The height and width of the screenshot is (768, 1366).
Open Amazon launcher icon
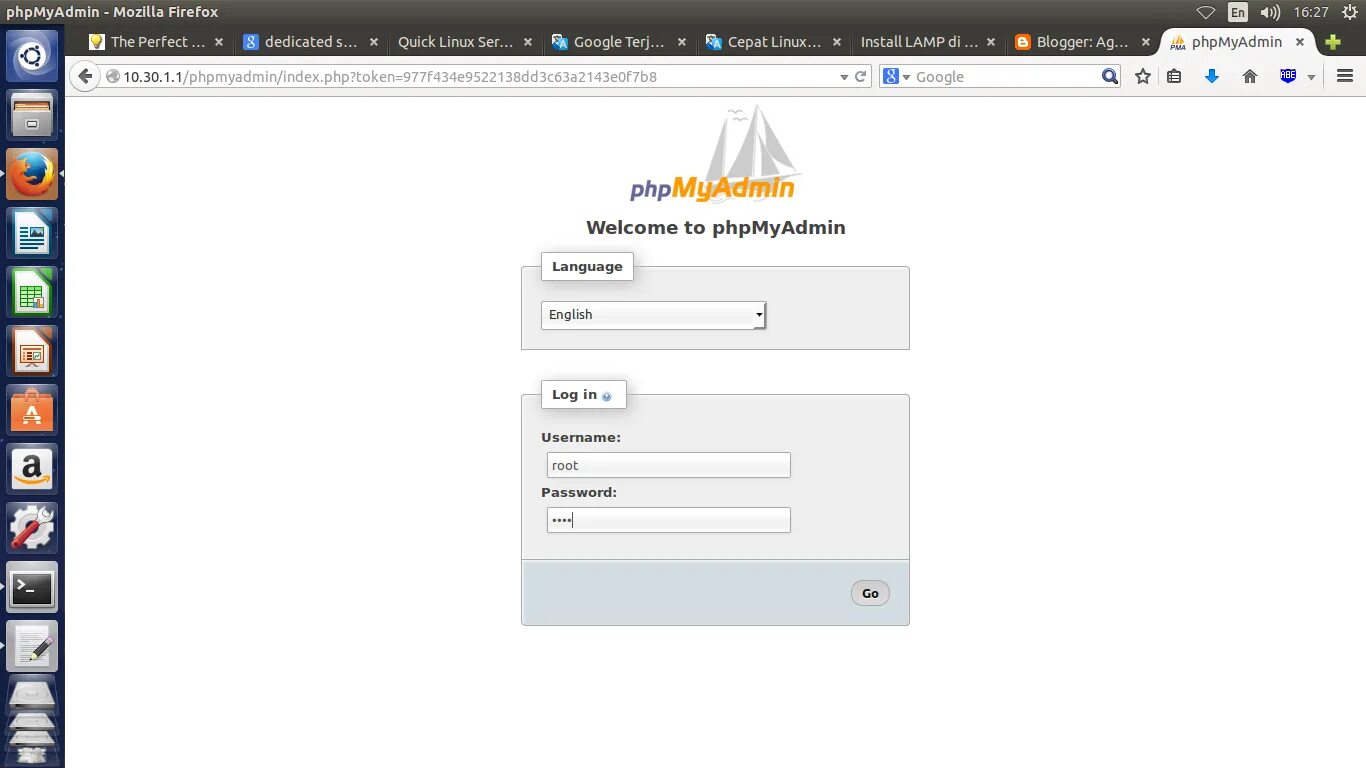click(x=32, y=469)
